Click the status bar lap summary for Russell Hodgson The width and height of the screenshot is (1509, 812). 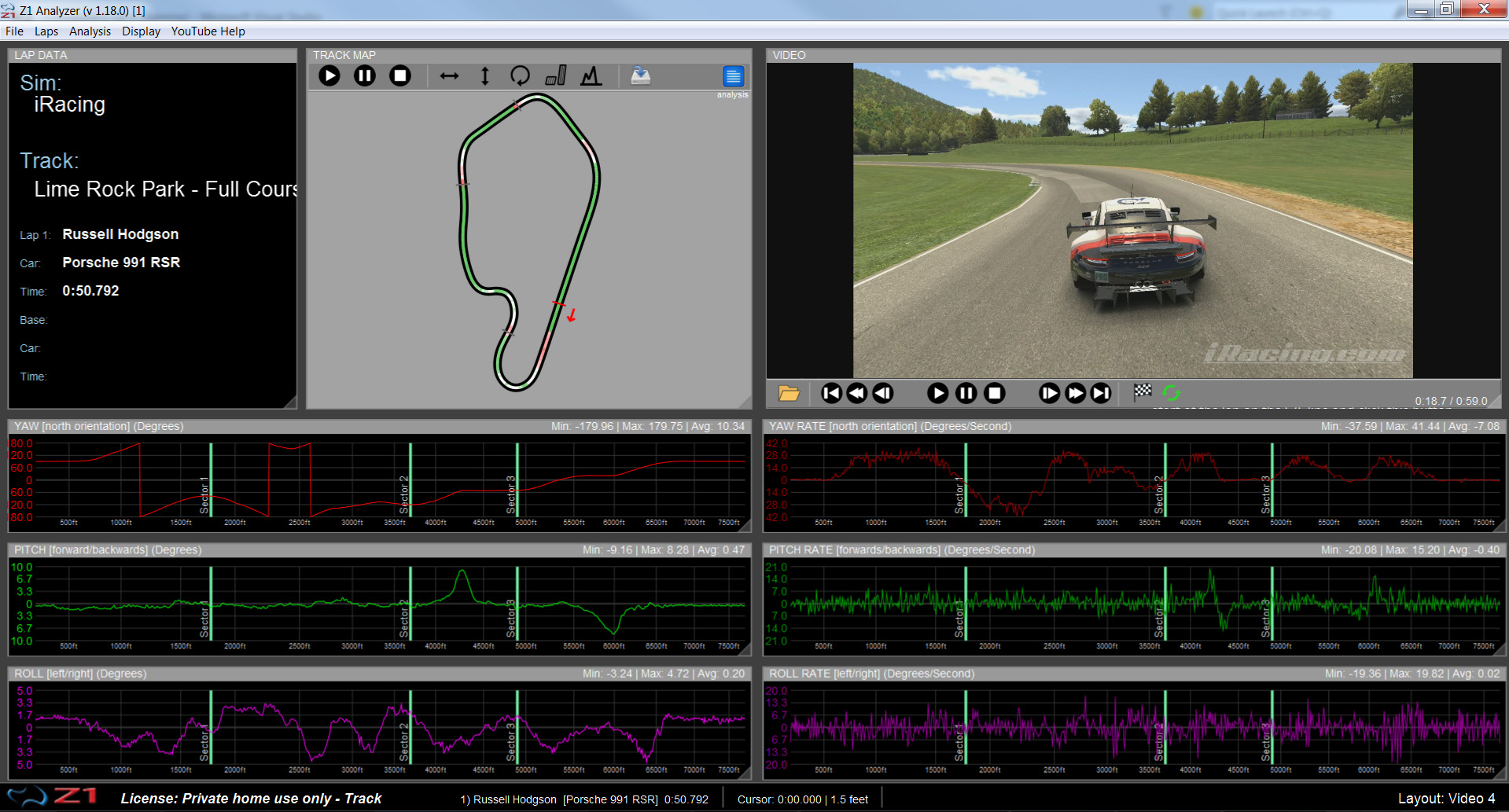pyautogui.click(x=584, y=799)
